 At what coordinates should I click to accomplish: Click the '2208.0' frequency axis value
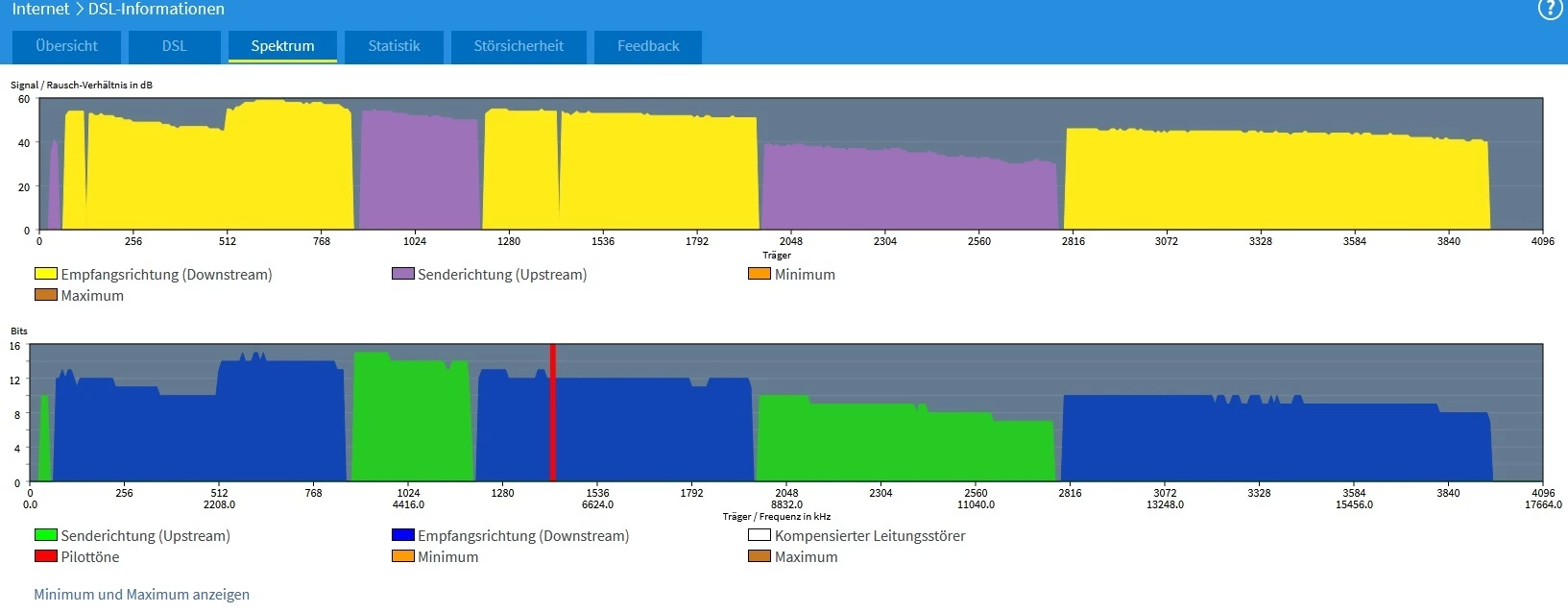[x=219, y=504]
